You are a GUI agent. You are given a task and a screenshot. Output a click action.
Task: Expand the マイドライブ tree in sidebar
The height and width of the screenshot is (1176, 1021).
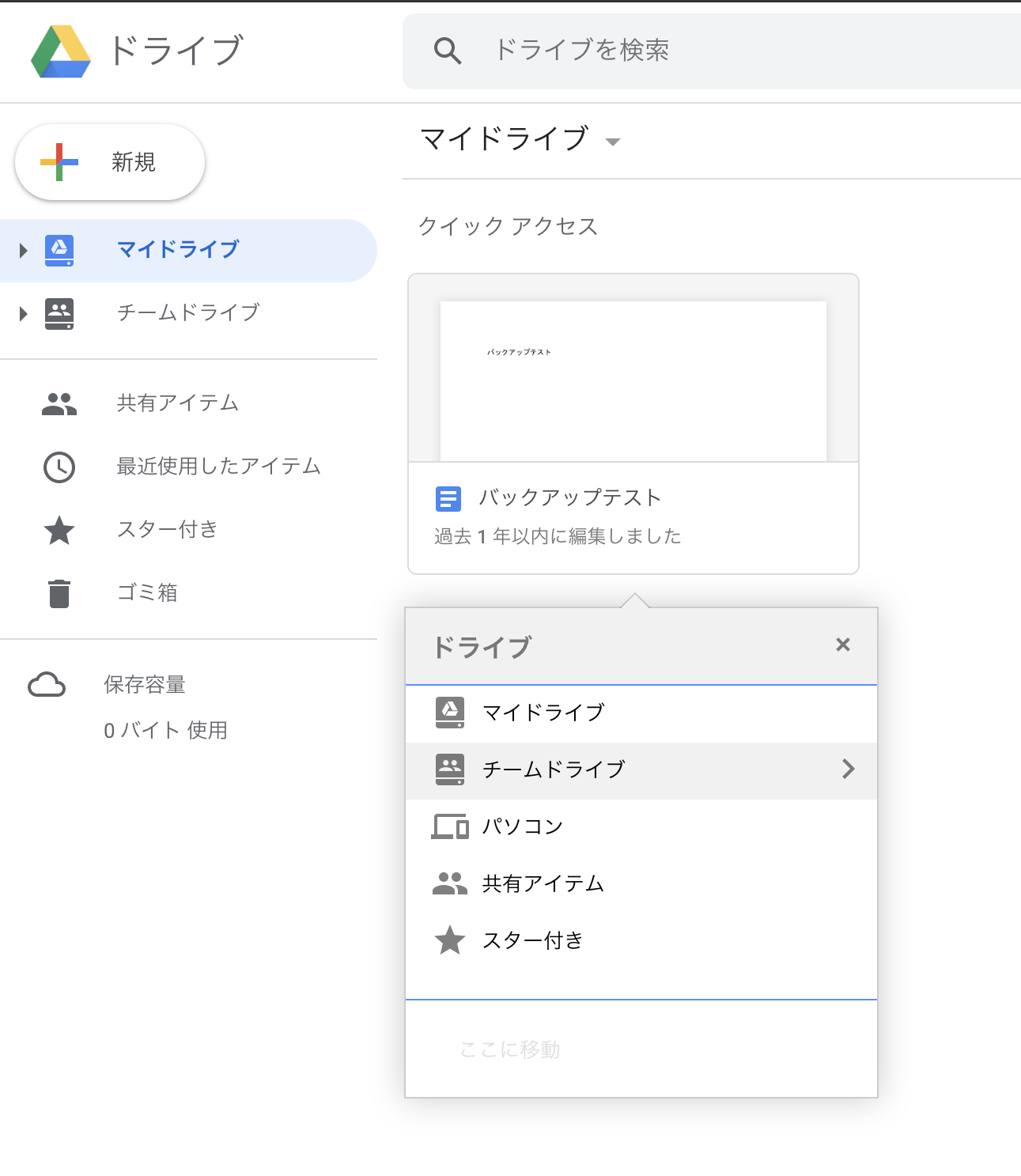coord(23,251)
